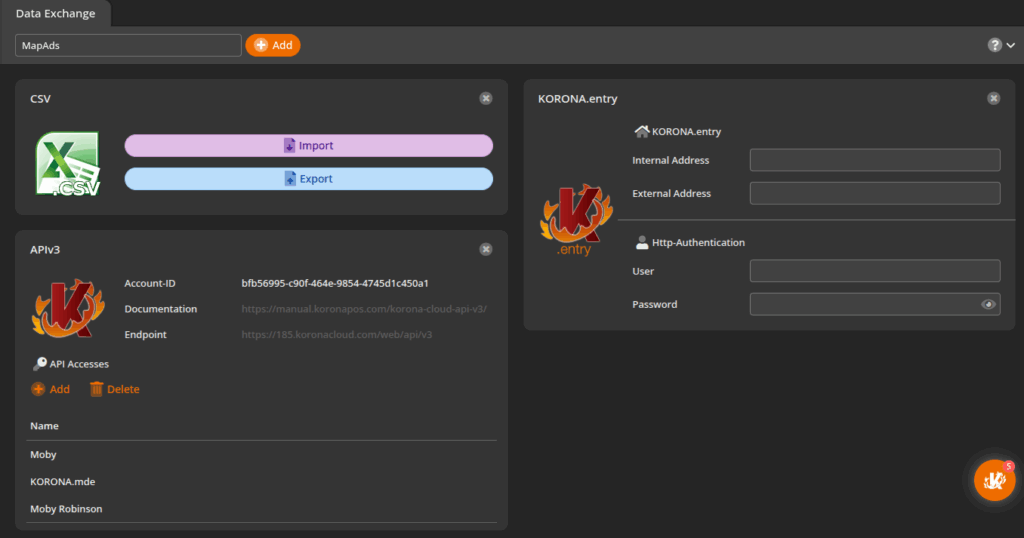Click the CSV Export button
Viewport: 1024px width, 538px height.
pos(308,179)
